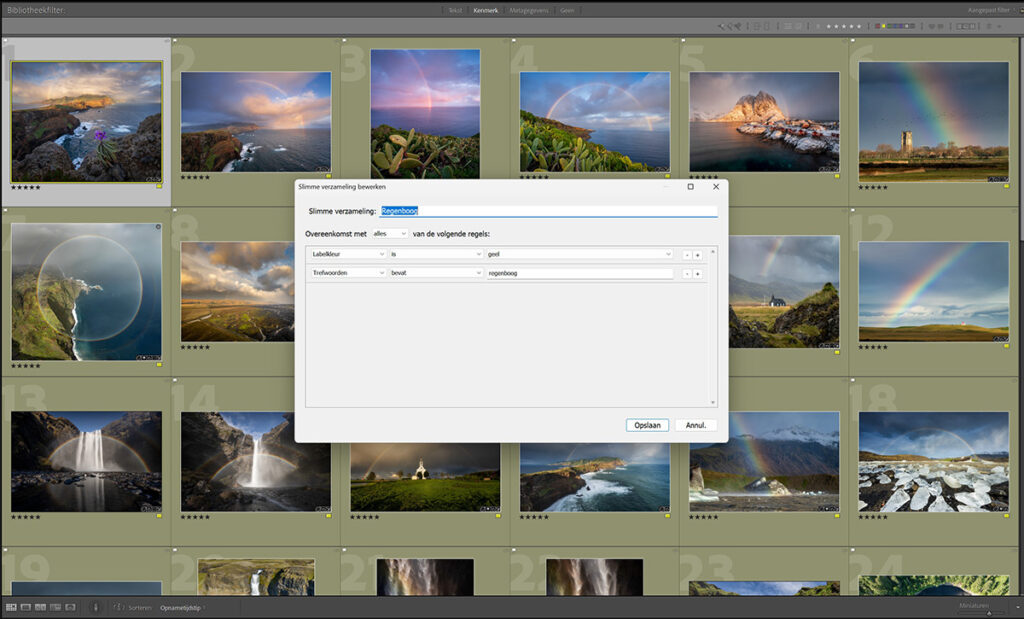Close the Slimme verzameling bewerken dialog
This screenshot has height=619, width=1024.
[x=716, y=187]
